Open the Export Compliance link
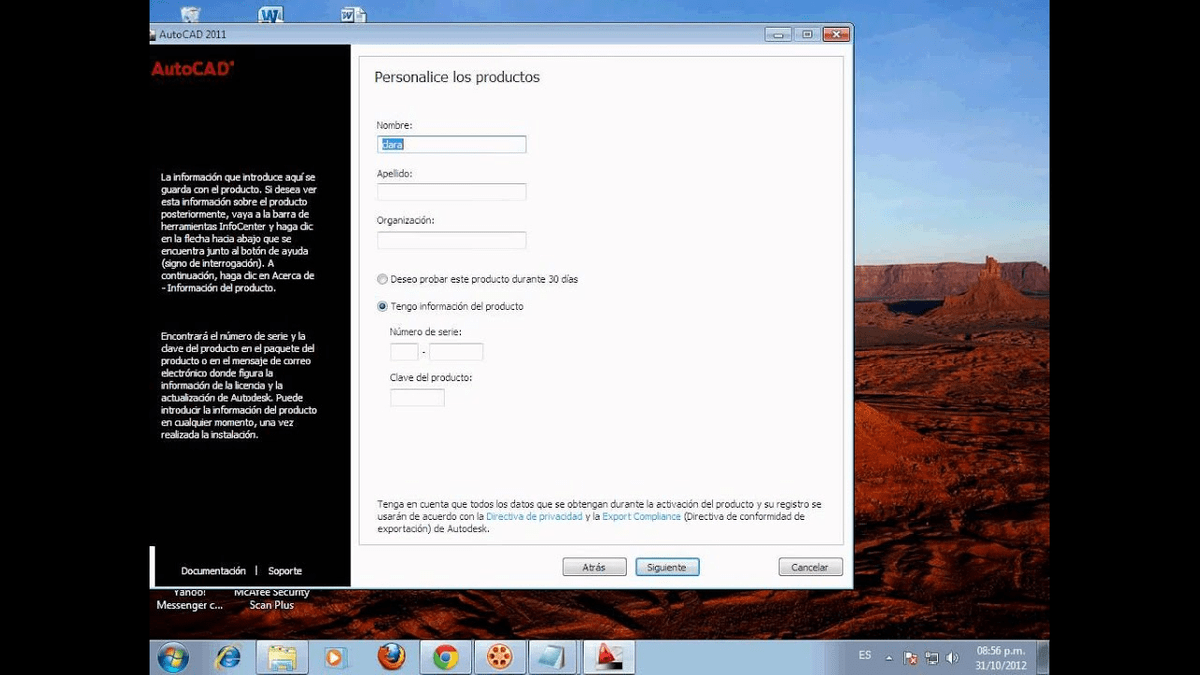Viewport: 1200px width, 675px height. (641, 517)
